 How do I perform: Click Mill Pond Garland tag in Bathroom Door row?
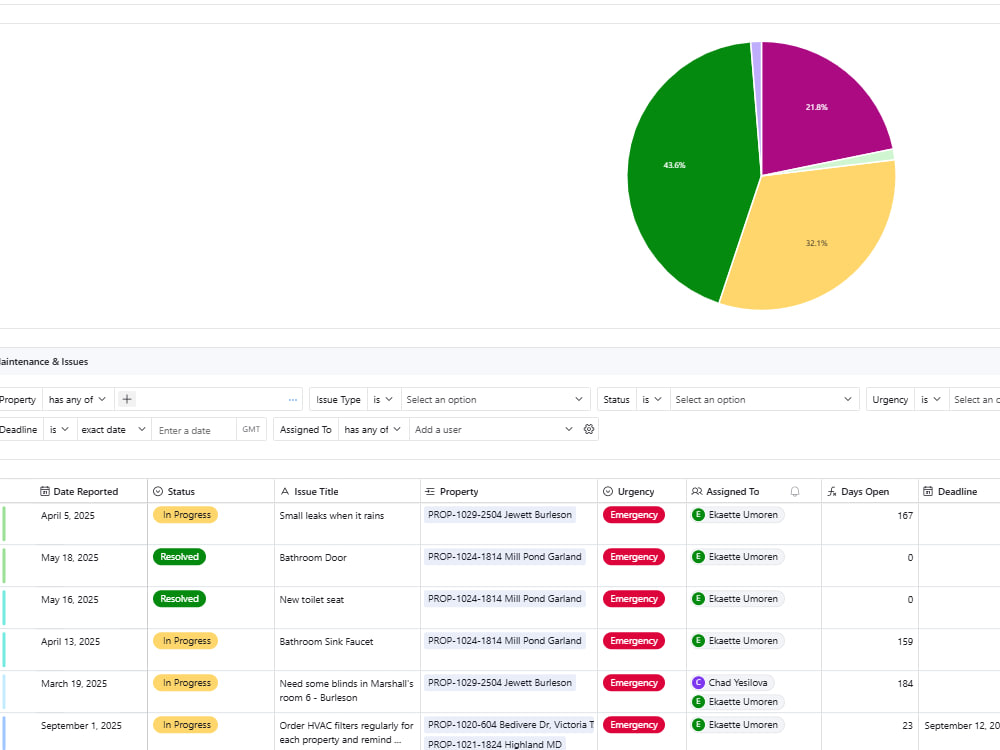[x=504, y=557]
